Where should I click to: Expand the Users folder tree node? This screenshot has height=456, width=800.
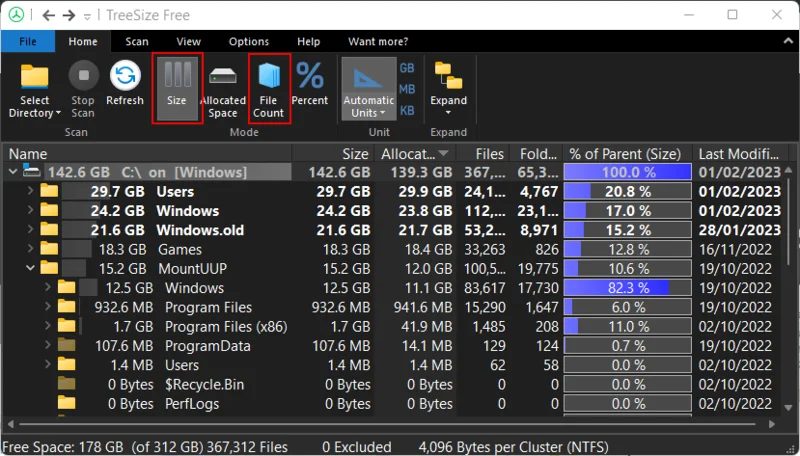coord(29,191)
